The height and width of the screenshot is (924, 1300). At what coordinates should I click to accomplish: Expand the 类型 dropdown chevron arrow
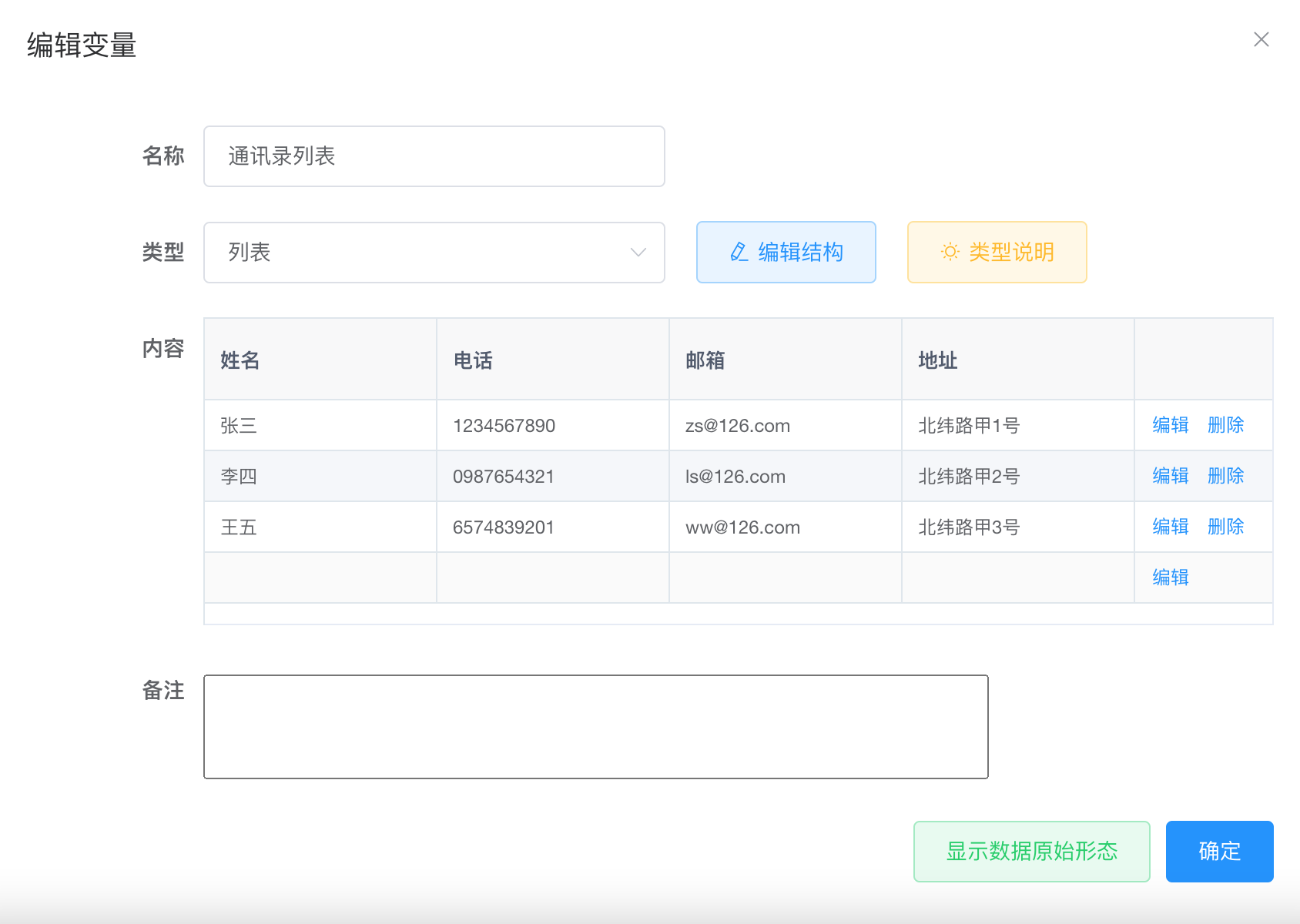pyautogui.click(x=638, y=253)
